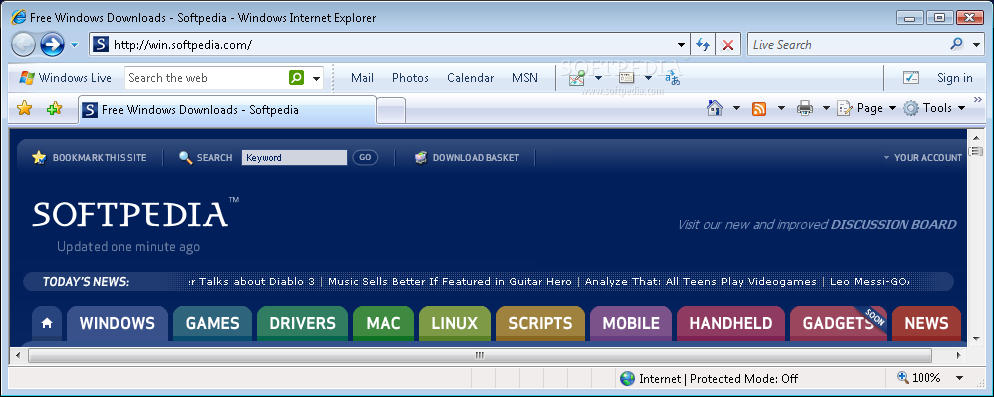Image resolution: width=994 pixels, height=397 pixels.
Task: Click the translate icon on Live toolbar
Action: (673, 78)
